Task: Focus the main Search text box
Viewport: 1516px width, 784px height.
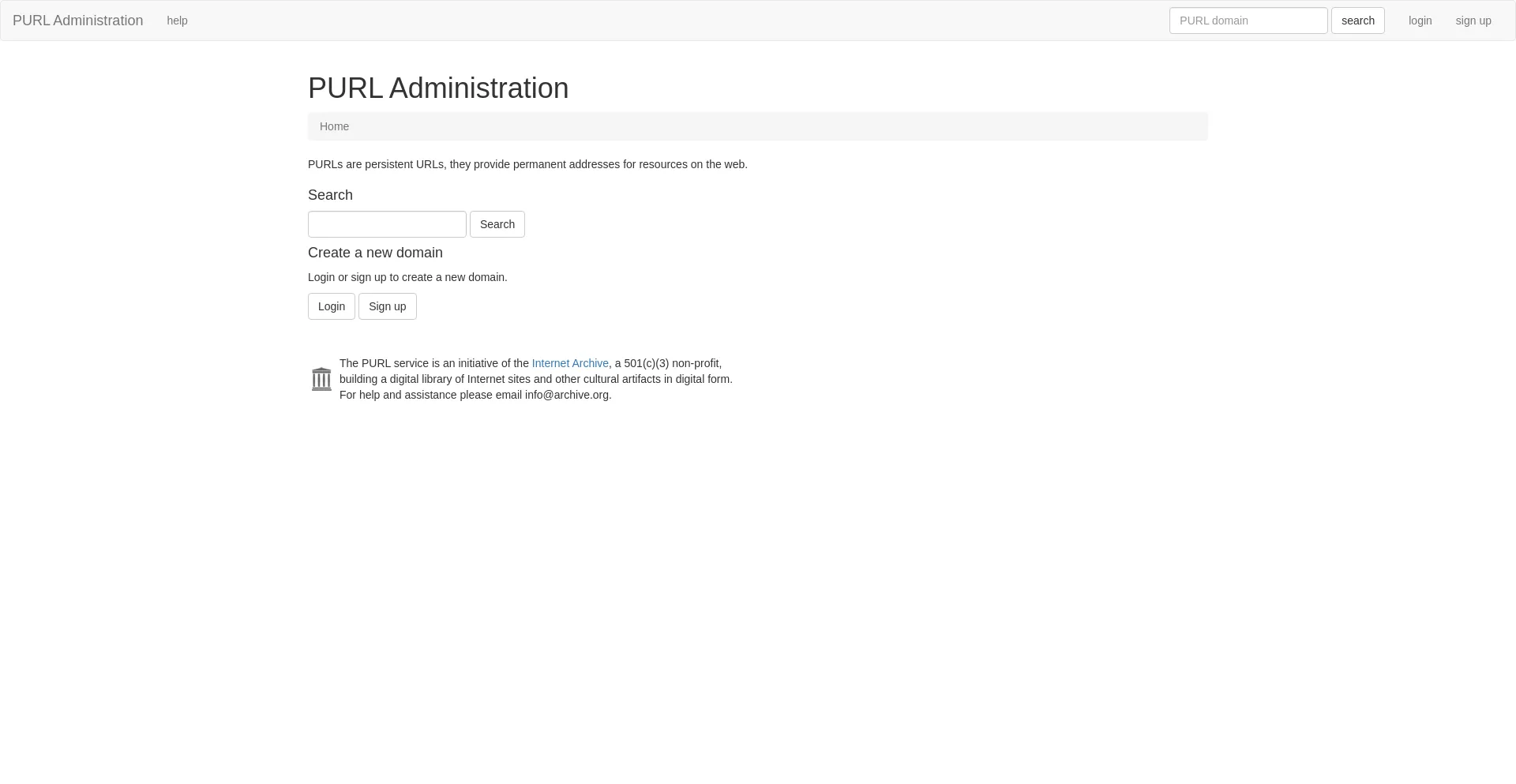Action: (387, 224)
